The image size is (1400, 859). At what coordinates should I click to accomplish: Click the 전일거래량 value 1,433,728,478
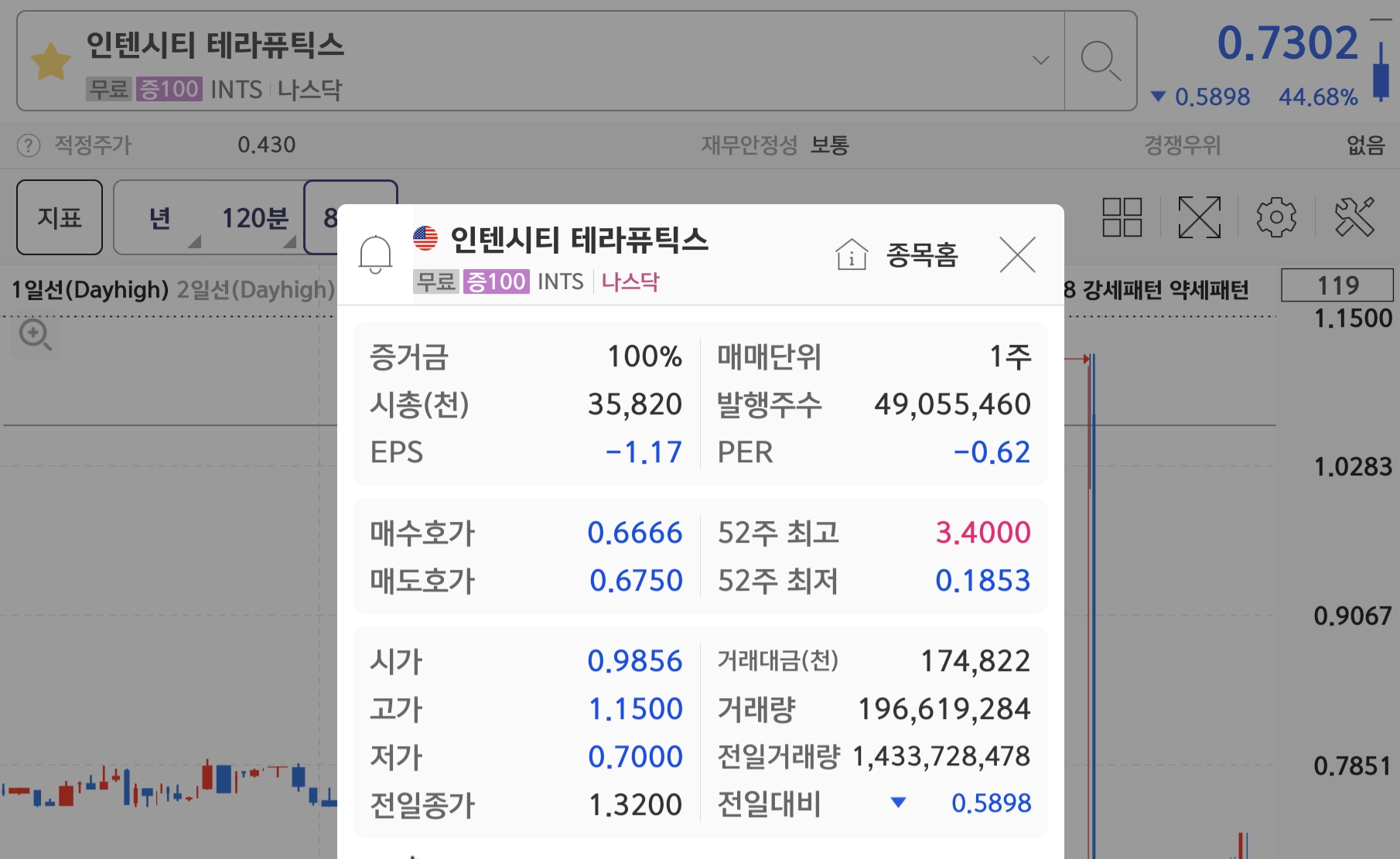[x=941, y=756]
